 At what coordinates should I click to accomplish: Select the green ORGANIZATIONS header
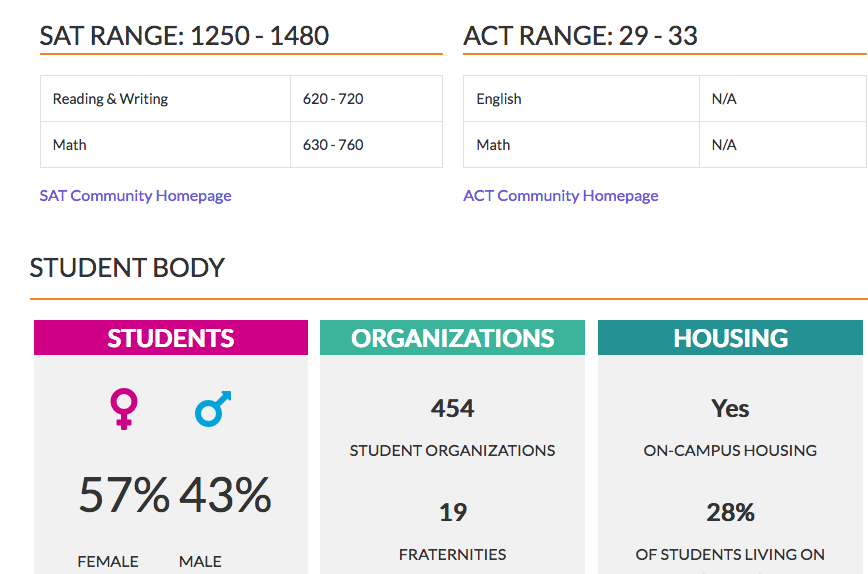pos(452,338)
